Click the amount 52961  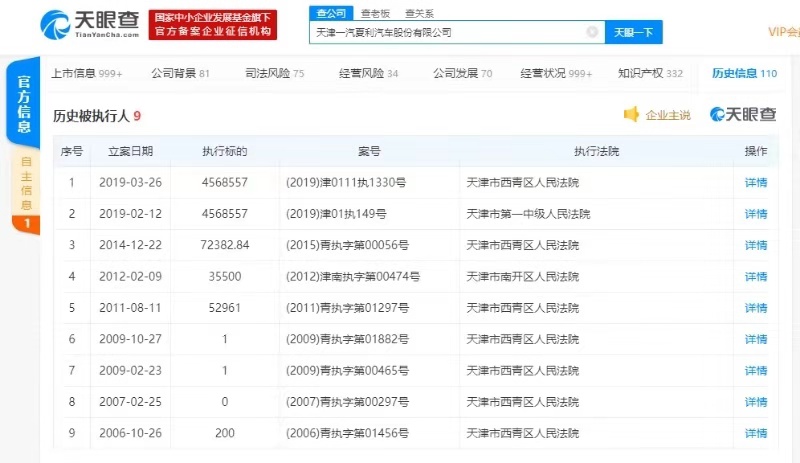[x=224, y=308]
